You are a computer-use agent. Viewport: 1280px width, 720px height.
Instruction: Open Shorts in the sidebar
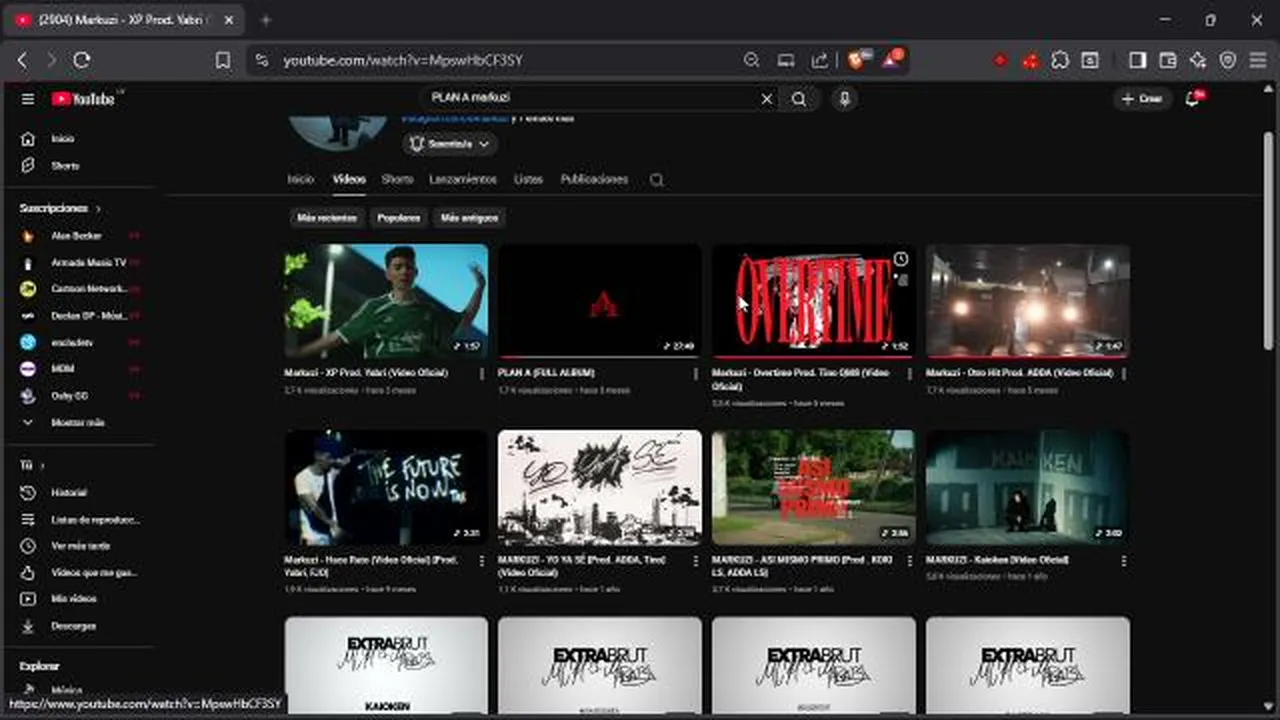click(x=62, y=166)
